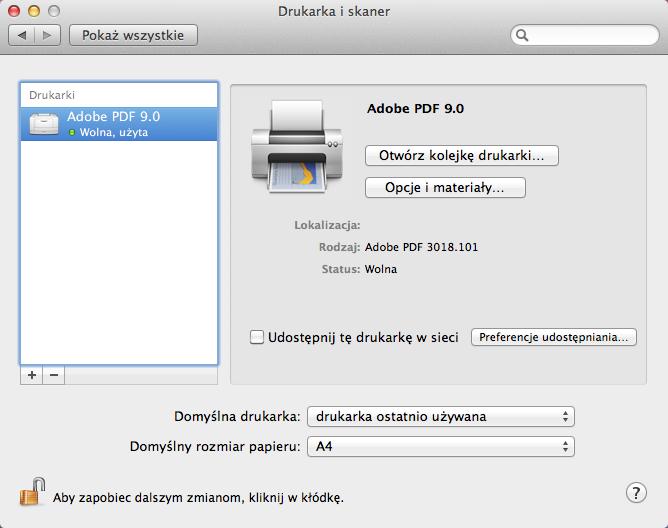This screenshot has width=668, height=528.
Task: Click the lock hint text Aby zapobiec dalszym zmianom
Action: [198, 498]
